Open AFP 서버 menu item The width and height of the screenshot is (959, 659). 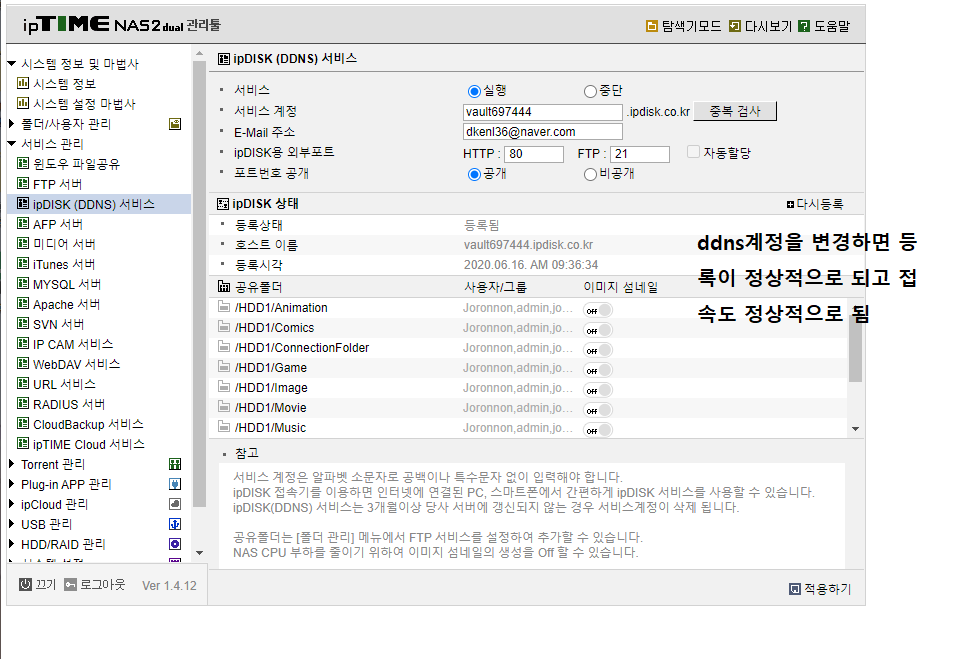point(57,224)
